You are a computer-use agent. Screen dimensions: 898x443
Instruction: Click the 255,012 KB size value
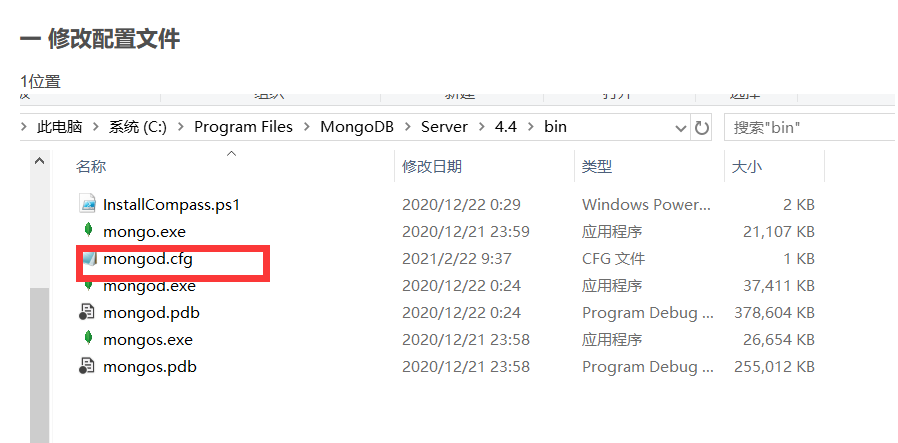point(774,366)
